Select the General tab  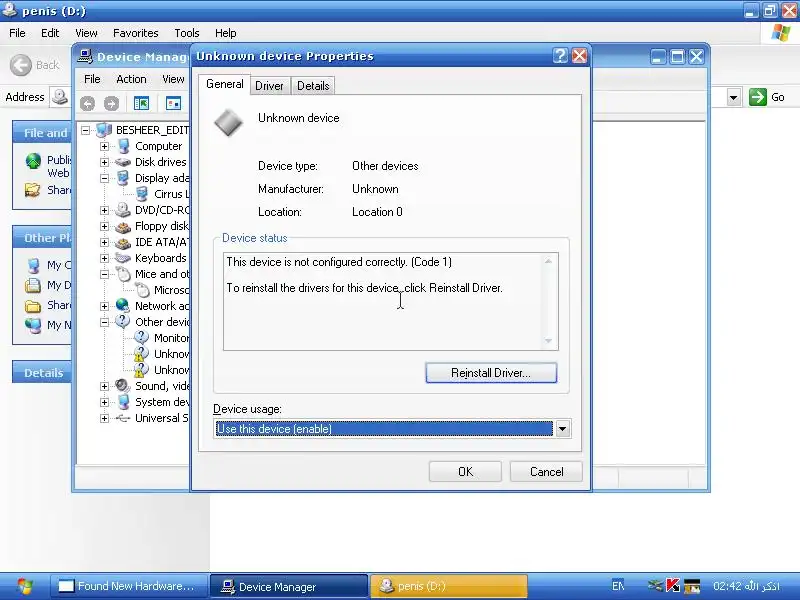[x=224, y=84]
